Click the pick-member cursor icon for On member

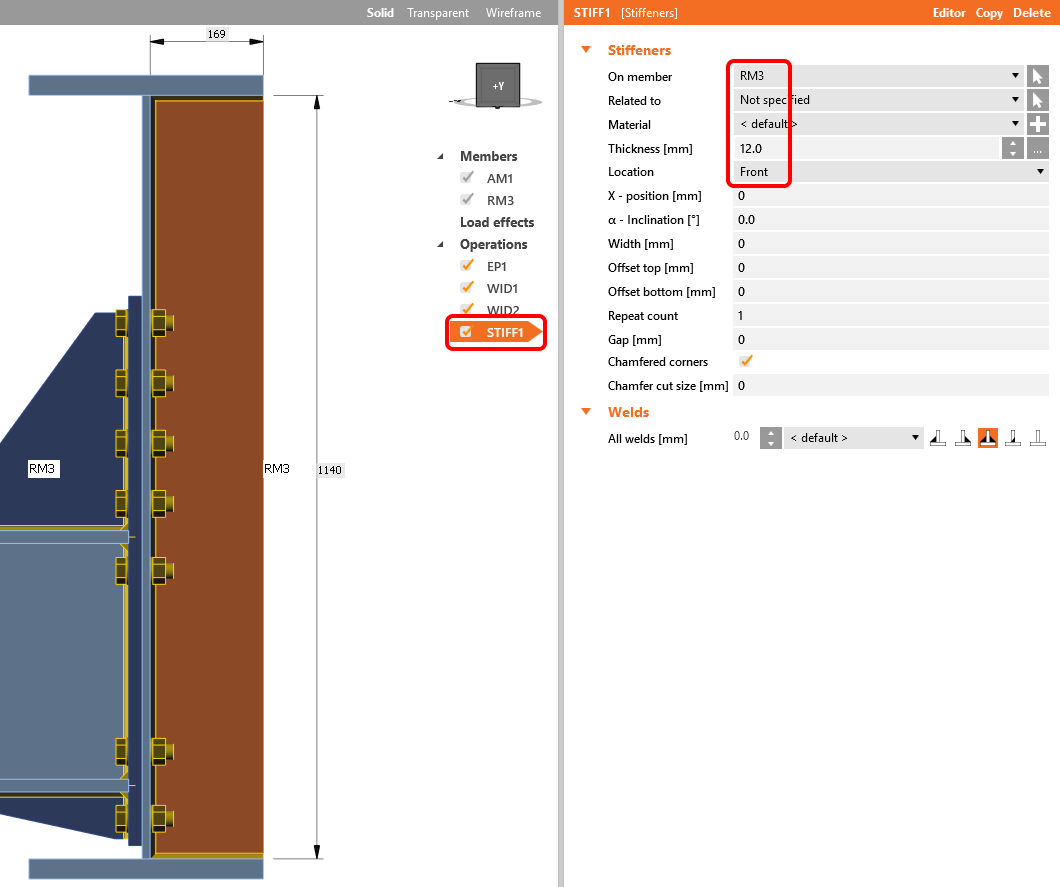1037,76
